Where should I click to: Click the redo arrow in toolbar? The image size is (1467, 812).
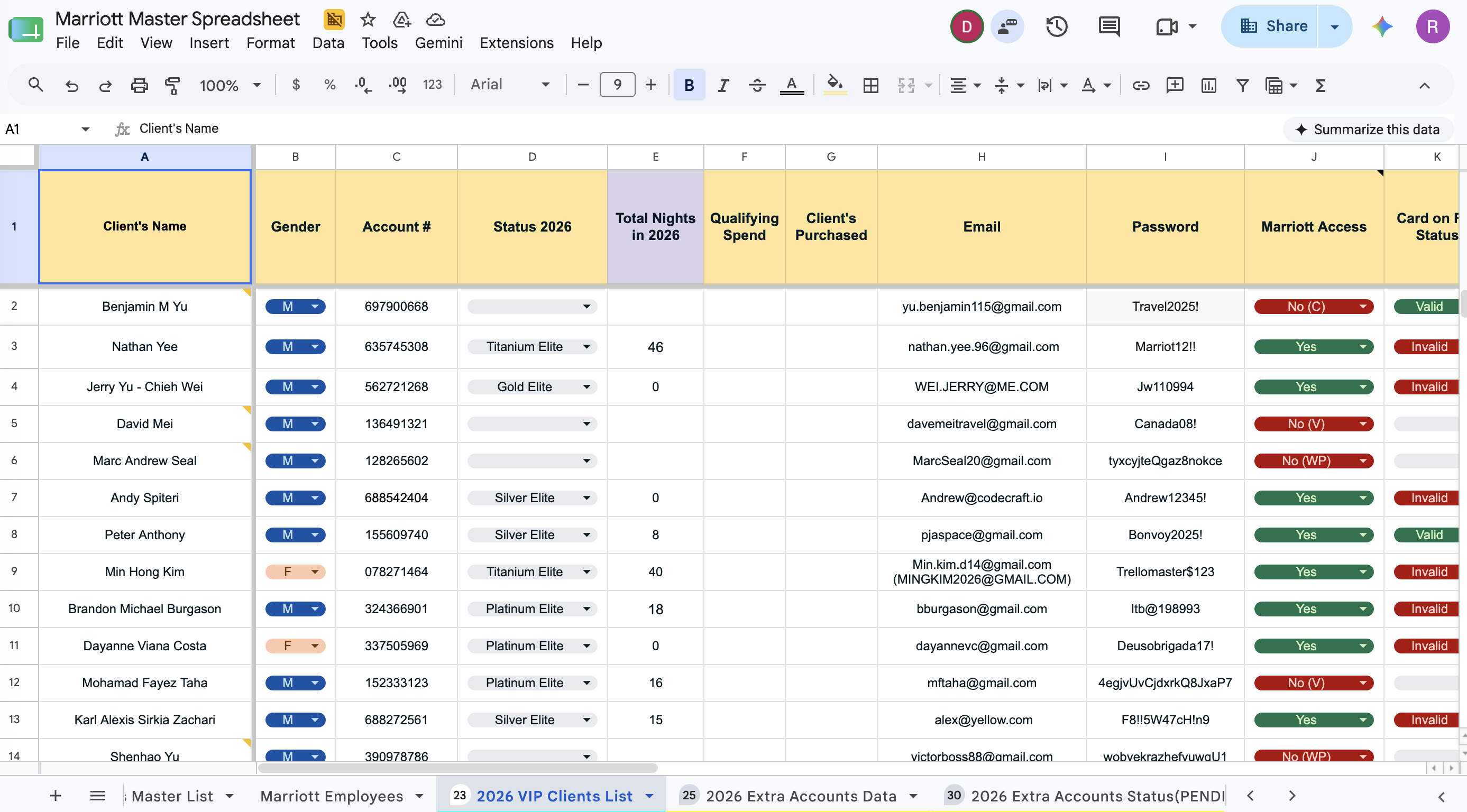tap(105, 86)
